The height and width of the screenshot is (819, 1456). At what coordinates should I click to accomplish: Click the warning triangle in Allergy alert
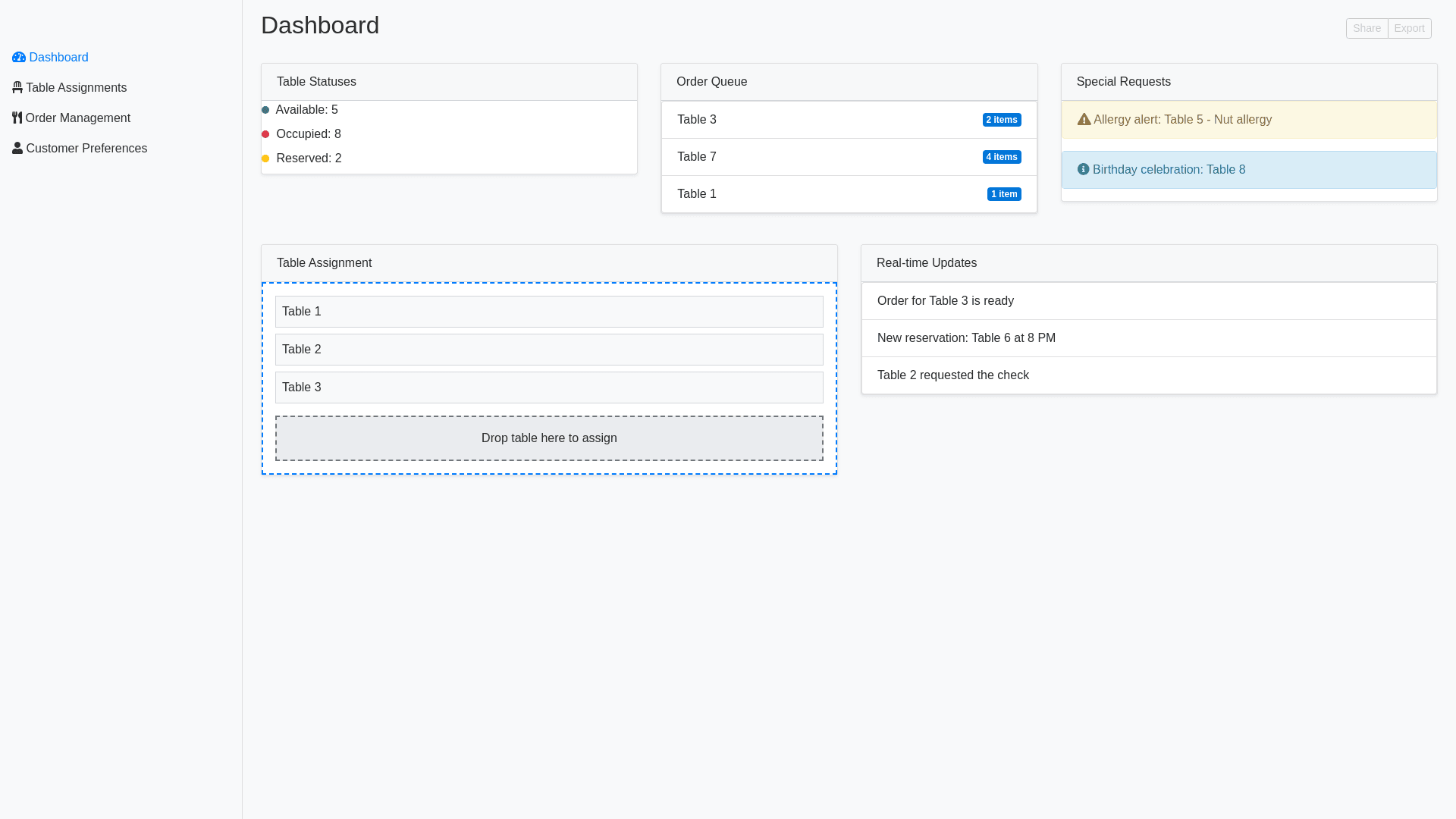(1084, 120)
